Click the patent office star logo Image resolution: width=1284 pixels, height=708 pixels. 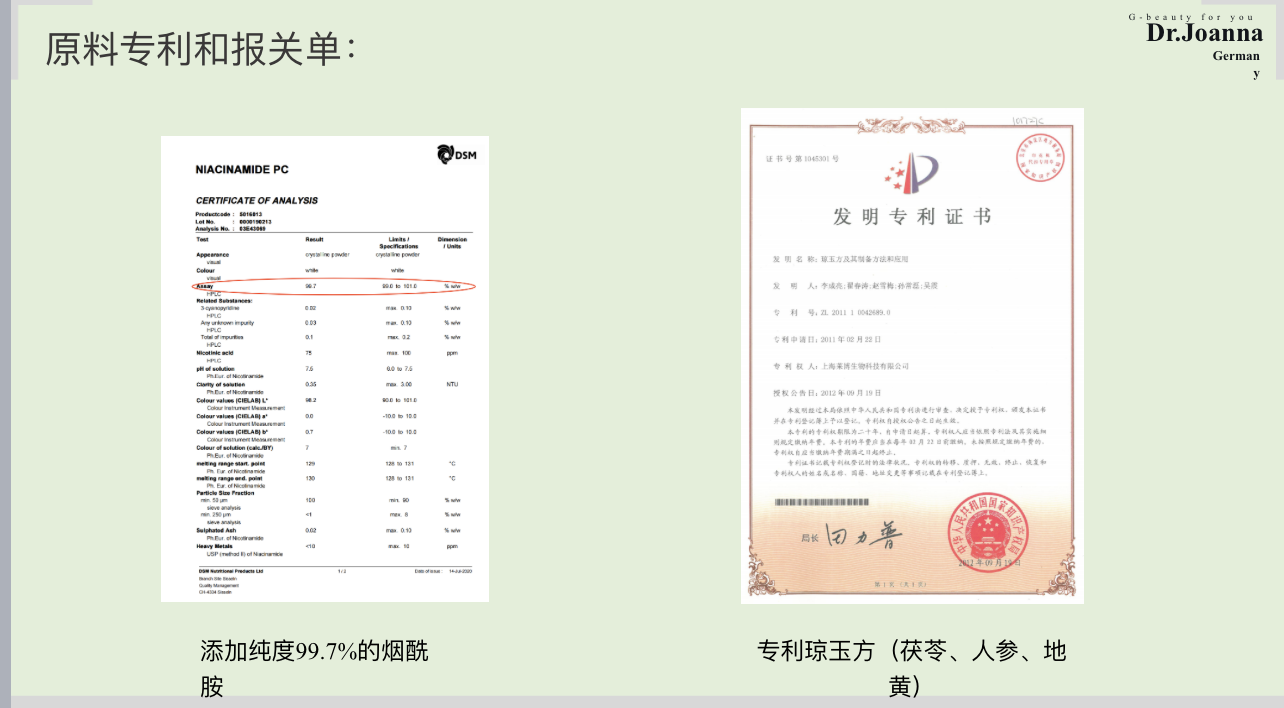tap(911, 171)
